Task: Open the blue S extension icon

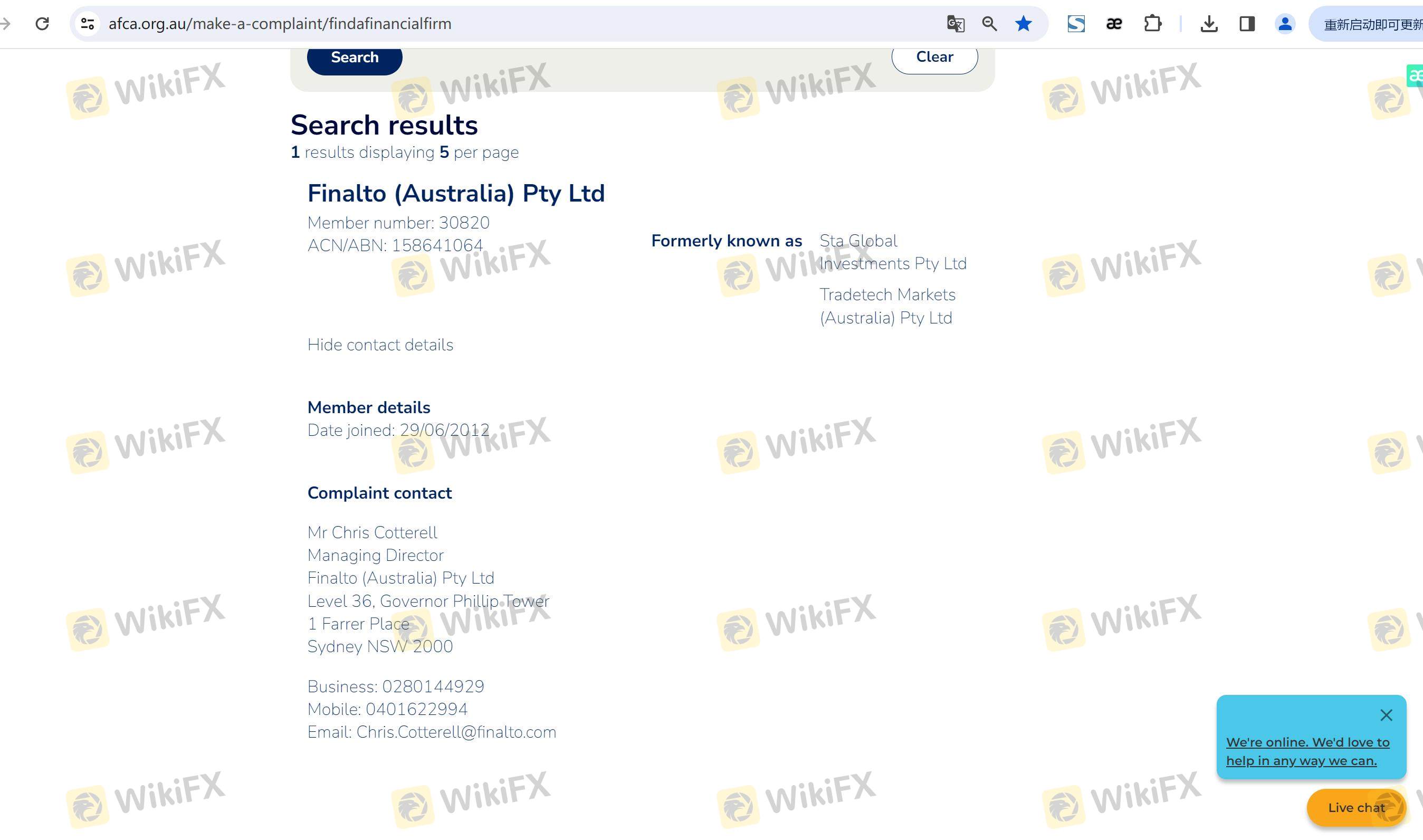Action: pyautogui.click(x=1076, y=24)
